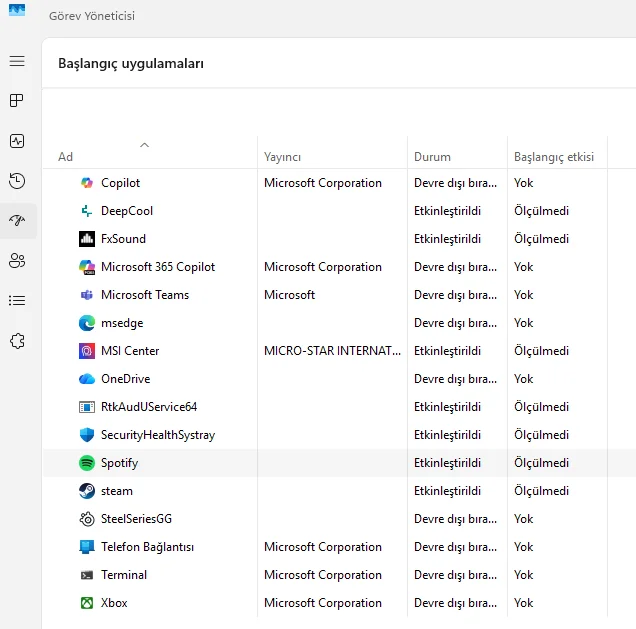Select the Telefon Bağlantısı row
Viewport: 636px width, 629px height.
coord(147,547)
